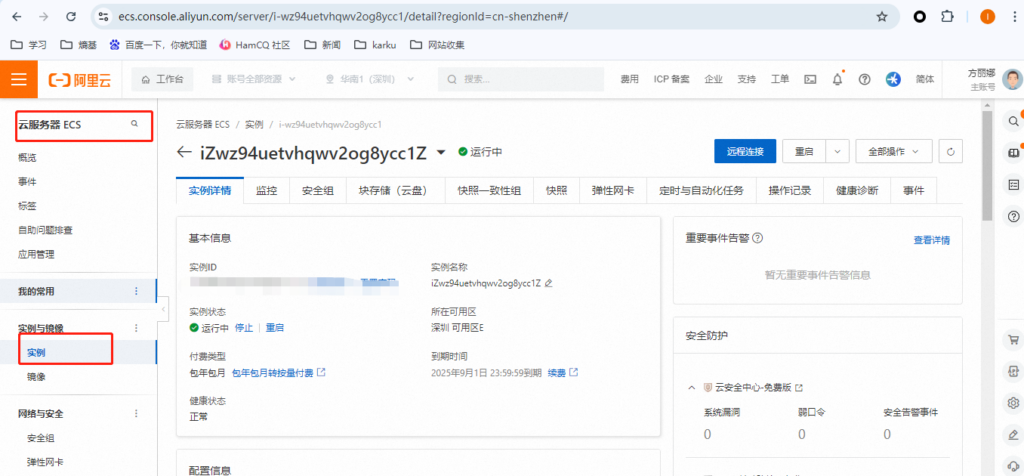
Task: Switch to the 安全组 tab
Action: point(318,190)
